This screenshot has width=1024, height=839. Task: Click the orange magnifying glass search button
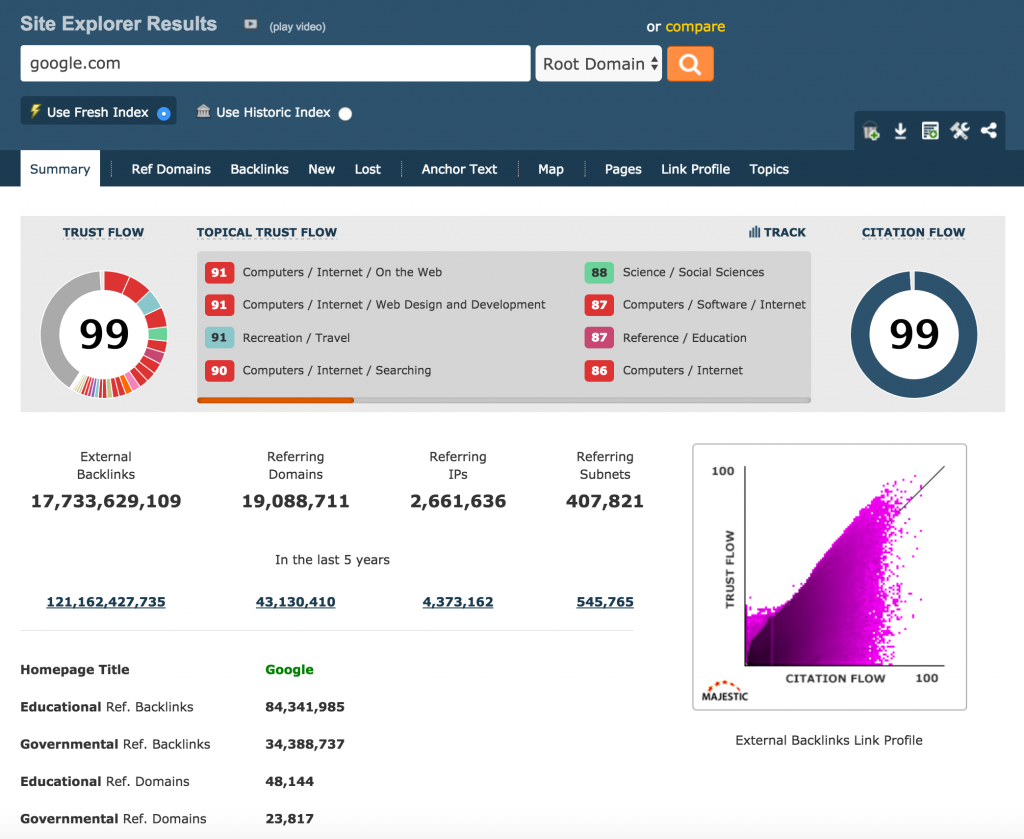[690, 64]
